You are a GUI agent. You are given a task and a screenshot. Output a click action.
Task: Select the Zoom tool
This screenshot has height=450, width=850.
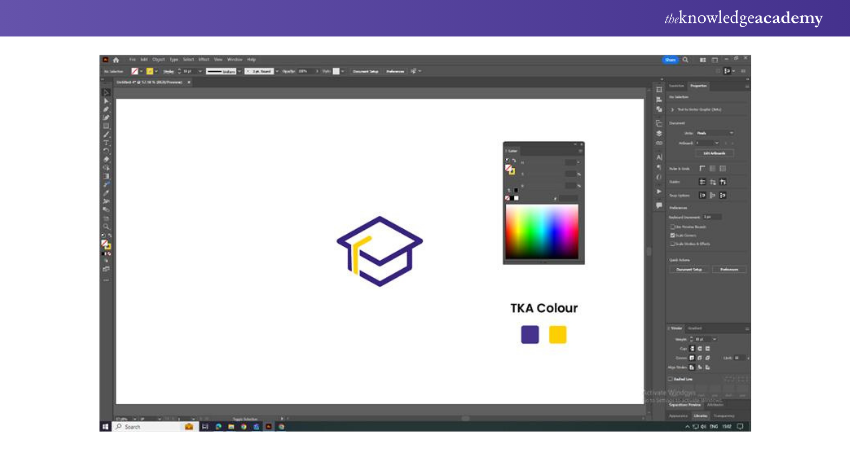(x=106, y=226)
